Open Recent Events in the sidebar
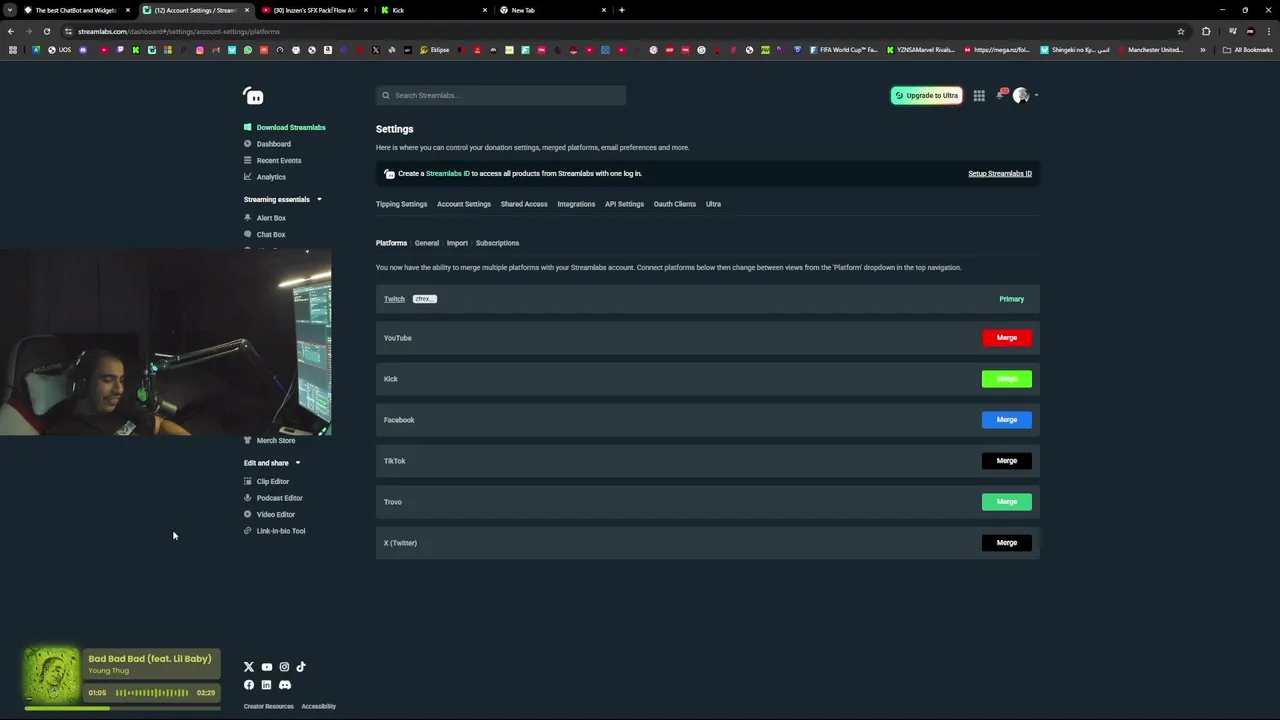Viewport: 1280px width, 720px height. (278, 160)
